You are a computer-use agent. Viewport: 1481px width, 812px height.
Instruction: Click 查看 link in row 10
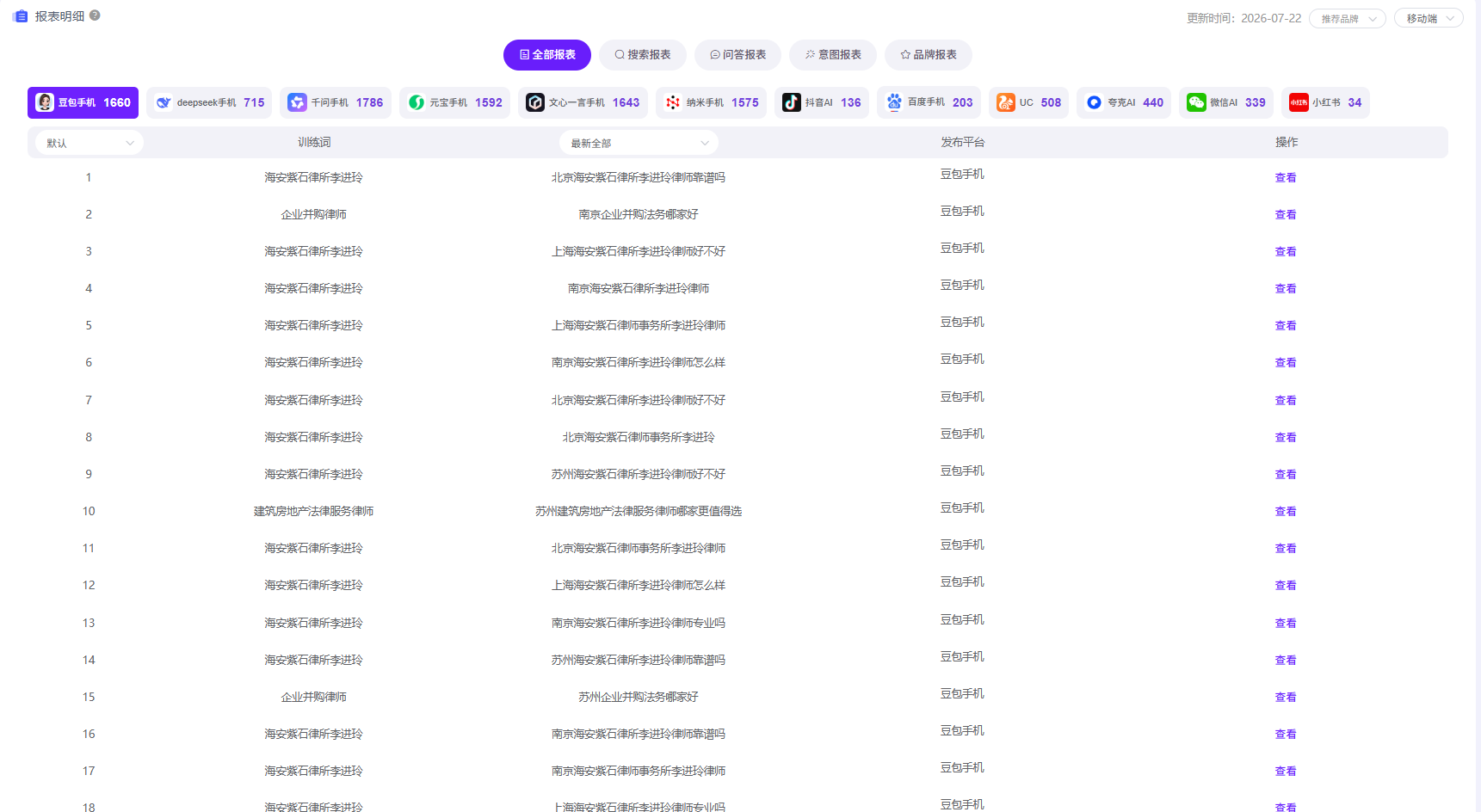click(x=1286, y=512)
